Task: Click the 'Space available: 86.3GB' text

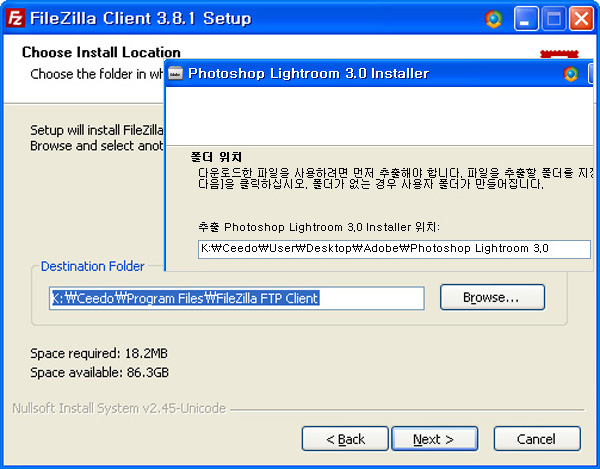Action: point(99,372)
